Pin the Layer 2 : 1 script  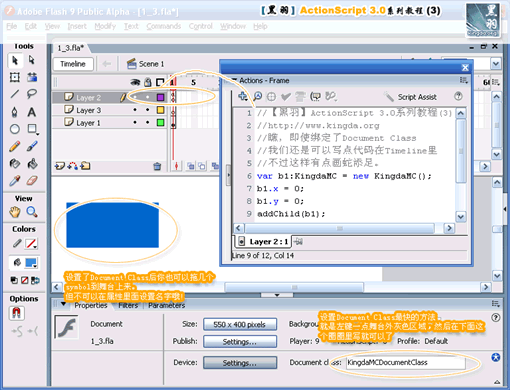tap(298, 242)
